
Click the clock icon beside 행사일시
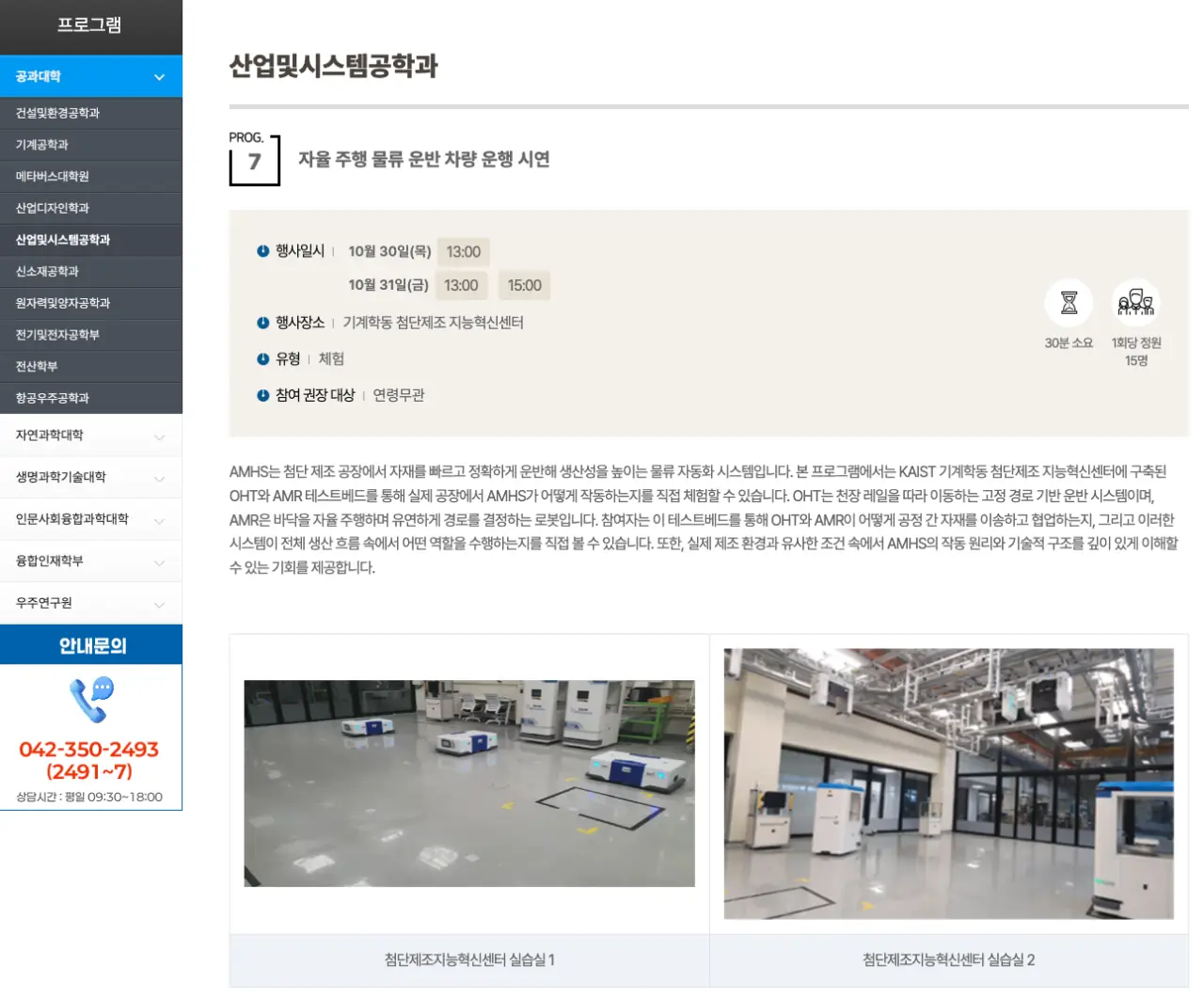pyautogui.click(x=263, y=251)
